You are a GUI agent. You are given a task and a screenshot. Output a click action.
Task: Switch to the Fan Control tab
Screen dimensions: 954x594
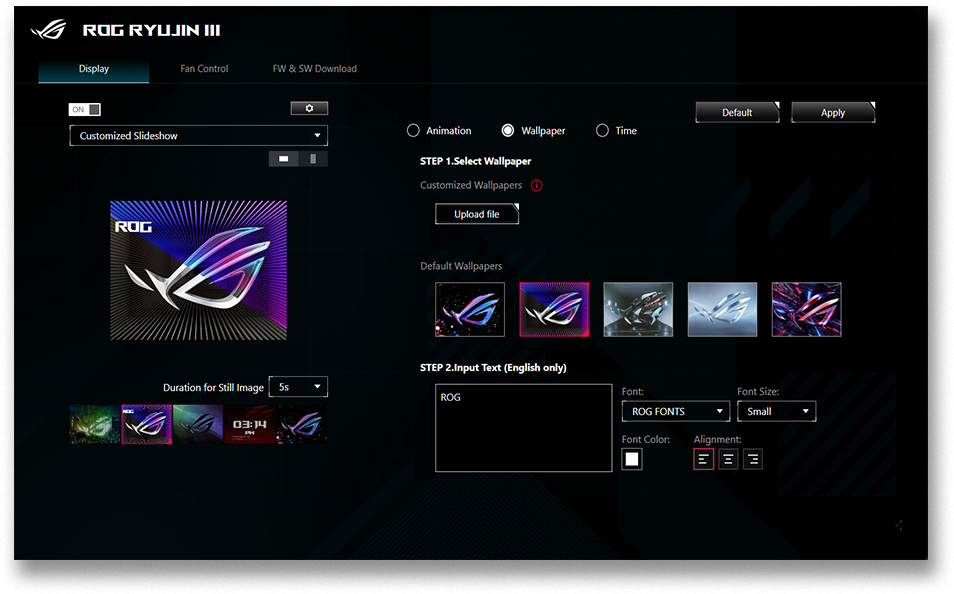[x=204, y=69]
